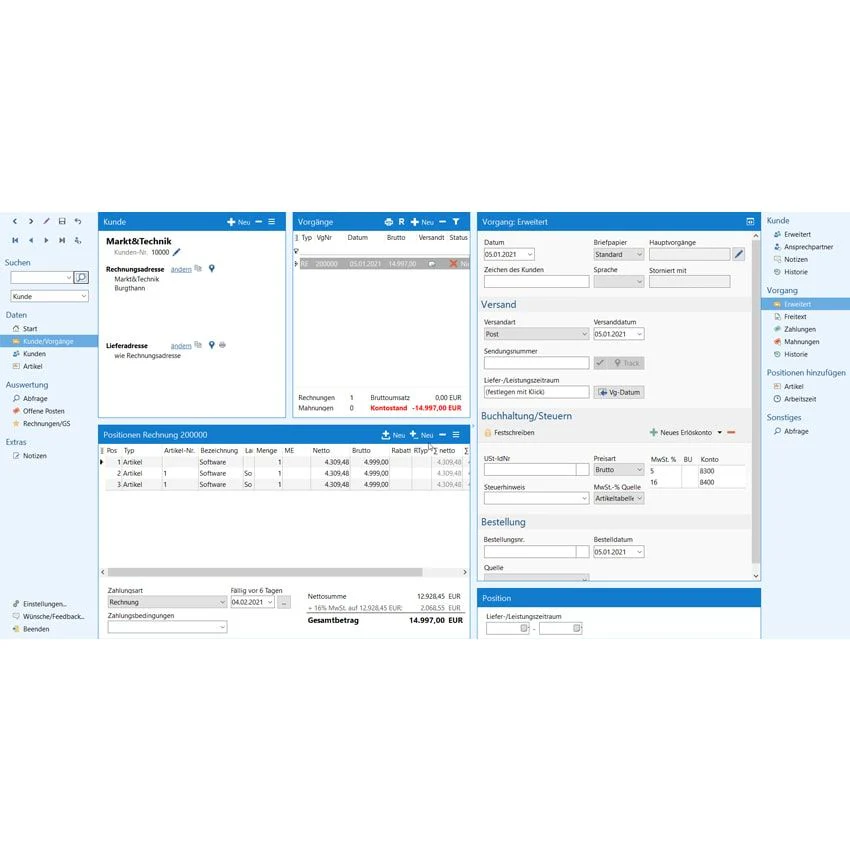Click the print icon beside Lieferadresse
Screen dimensions: 850x850
tap(222, 345)
